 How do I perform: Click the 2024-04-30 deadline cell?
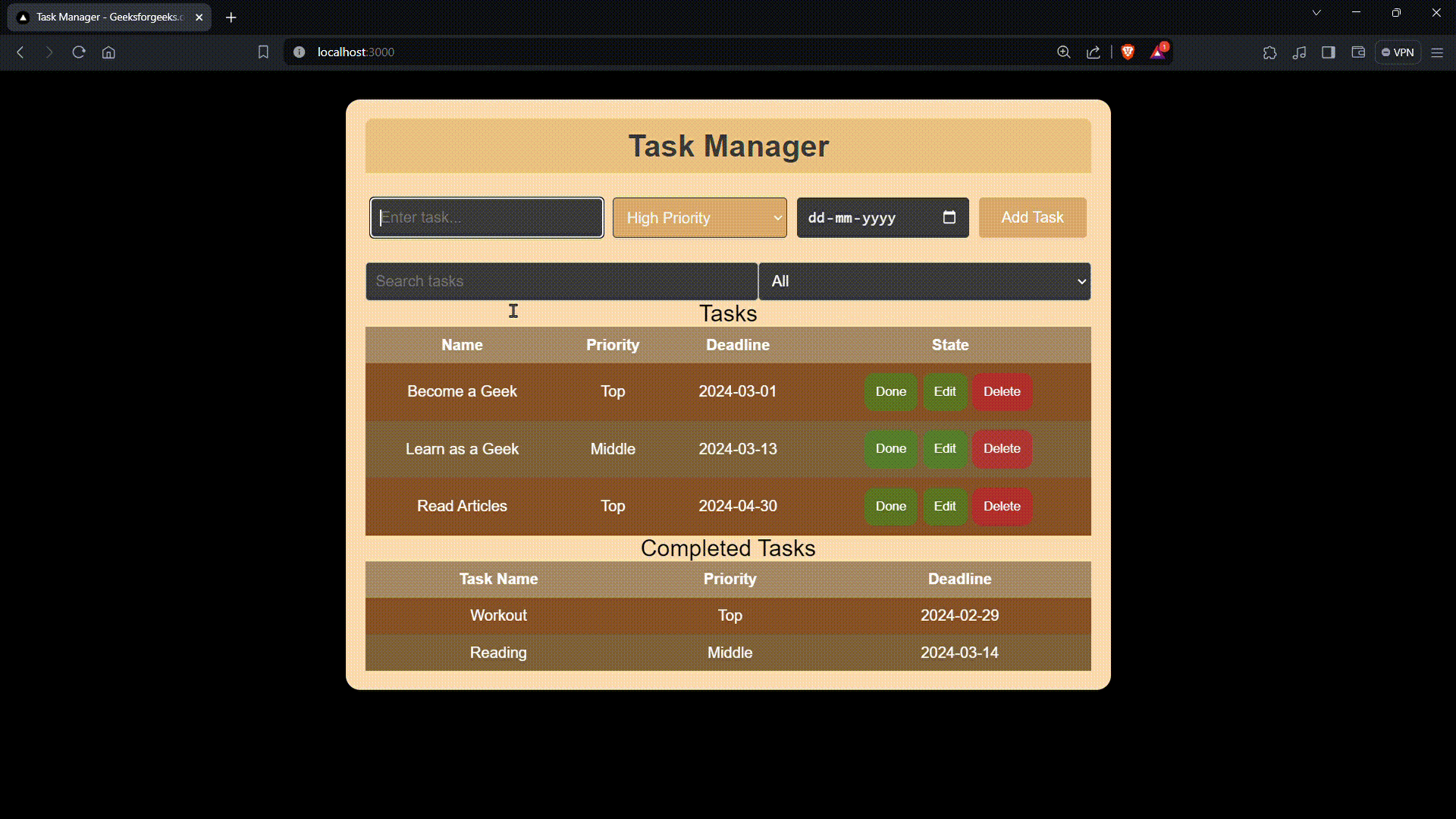pyautogui.click(x=738, y=507)
